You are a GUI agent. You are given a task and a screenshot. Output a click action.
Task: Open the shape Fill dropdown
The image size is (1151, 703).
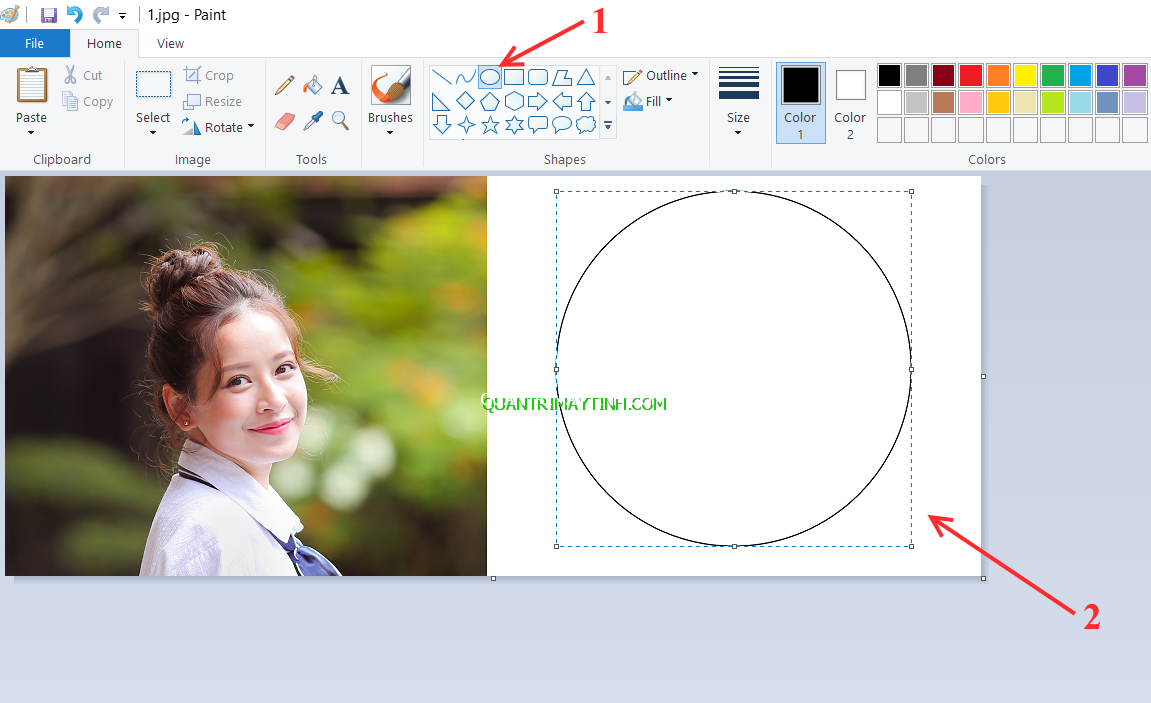pos(648,101)
